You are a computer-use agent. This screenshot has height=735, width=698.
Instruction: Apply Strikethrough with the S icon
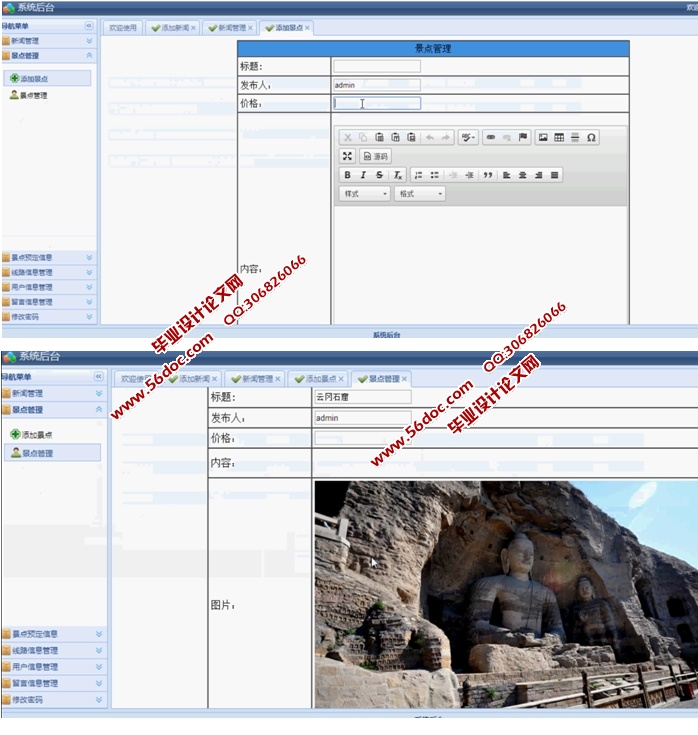coord(379,175)
